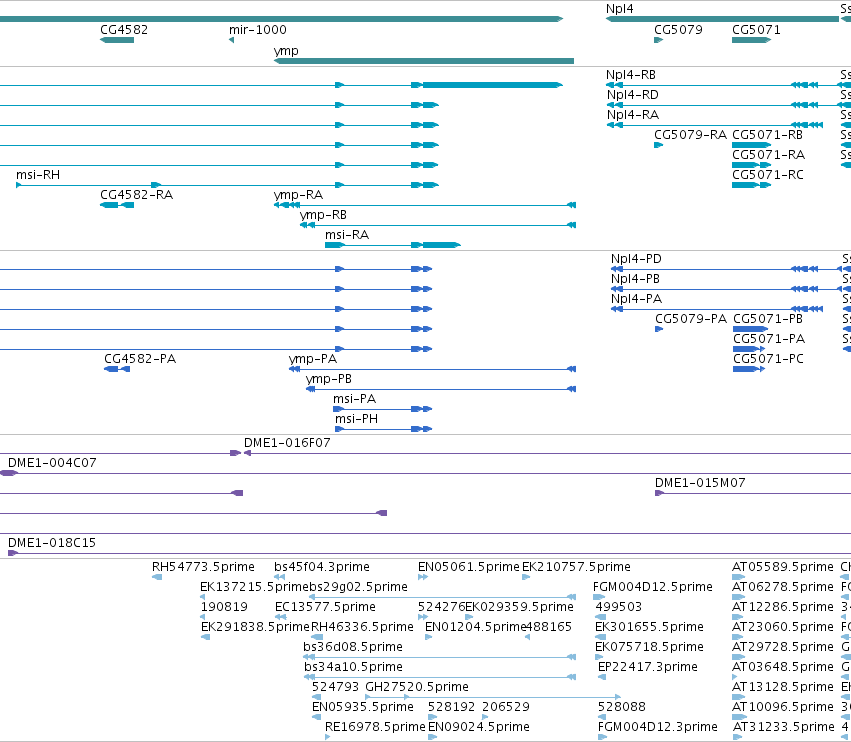851x742 pixels.
Task: Click the EN09024.5prime EST label
Action: 479,727
